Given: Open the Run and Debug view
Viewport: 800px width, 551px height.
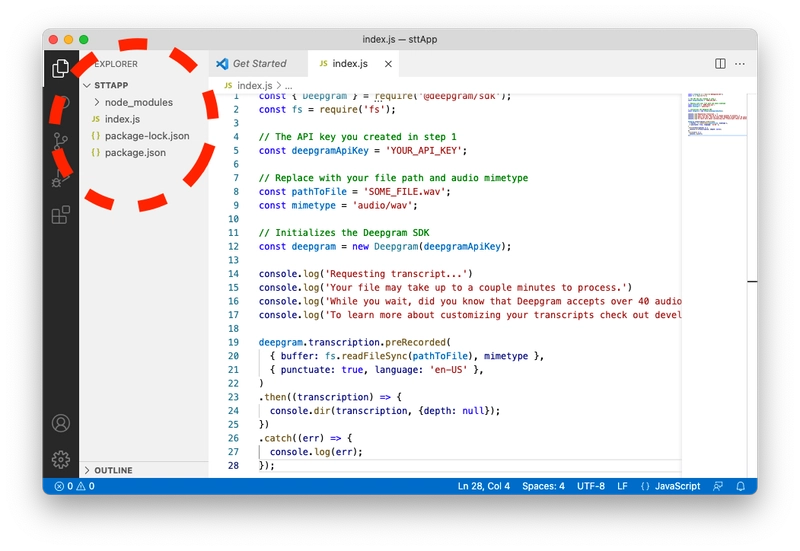Looking at the screenshot, I should pos(61,178).
